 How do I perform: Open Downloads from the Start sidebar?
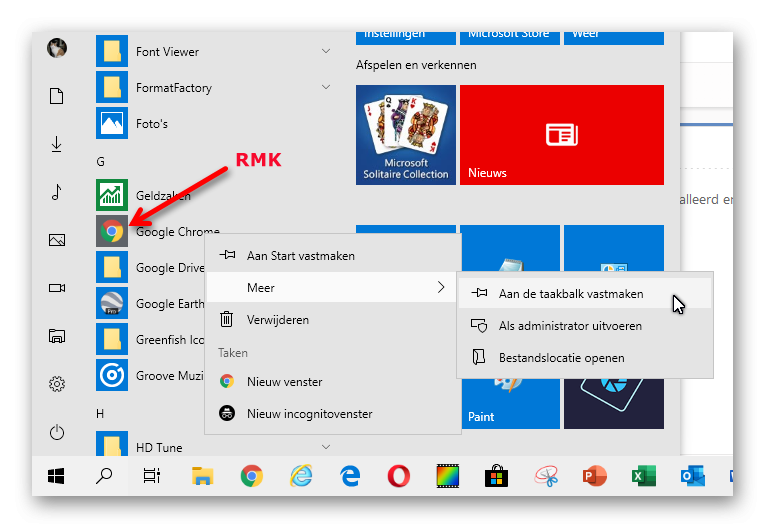(57, 144)
